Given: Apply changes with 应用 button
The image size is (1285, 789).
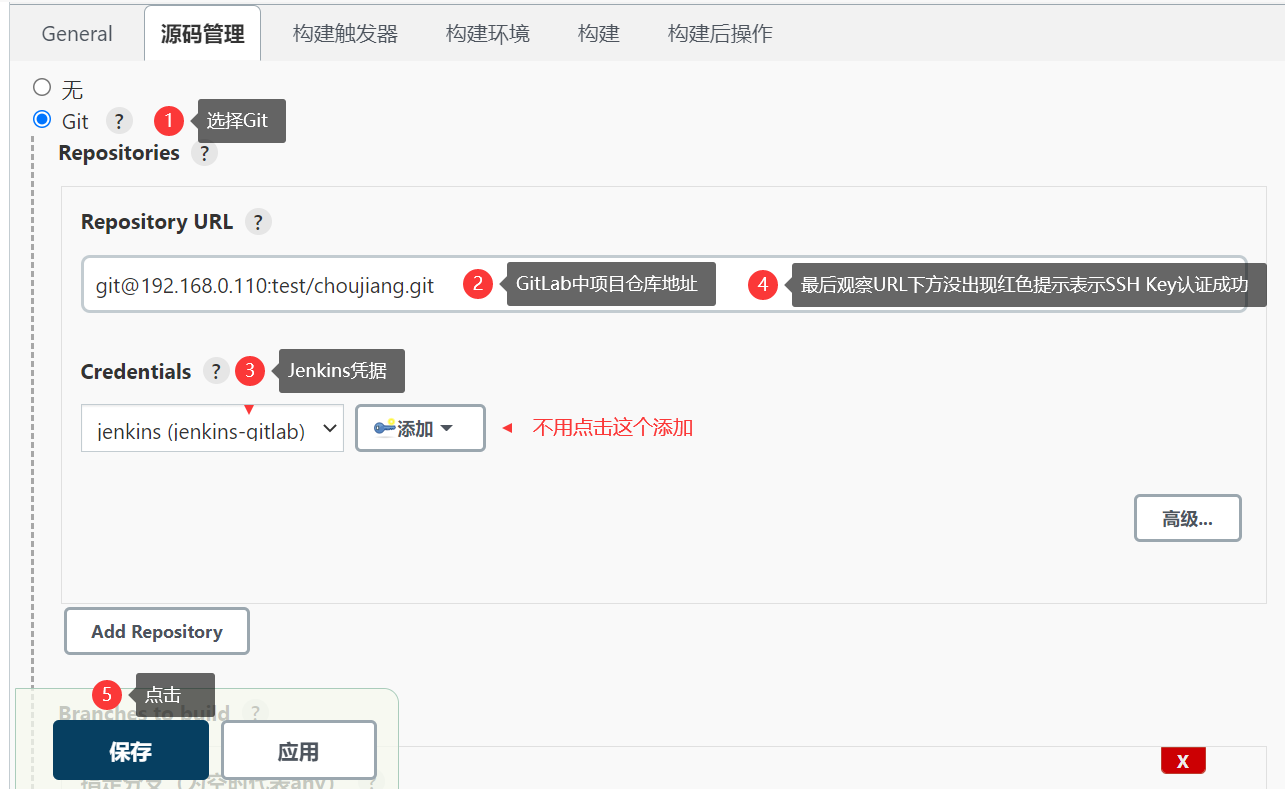Looking at the screenshot, I should (298, 750).
